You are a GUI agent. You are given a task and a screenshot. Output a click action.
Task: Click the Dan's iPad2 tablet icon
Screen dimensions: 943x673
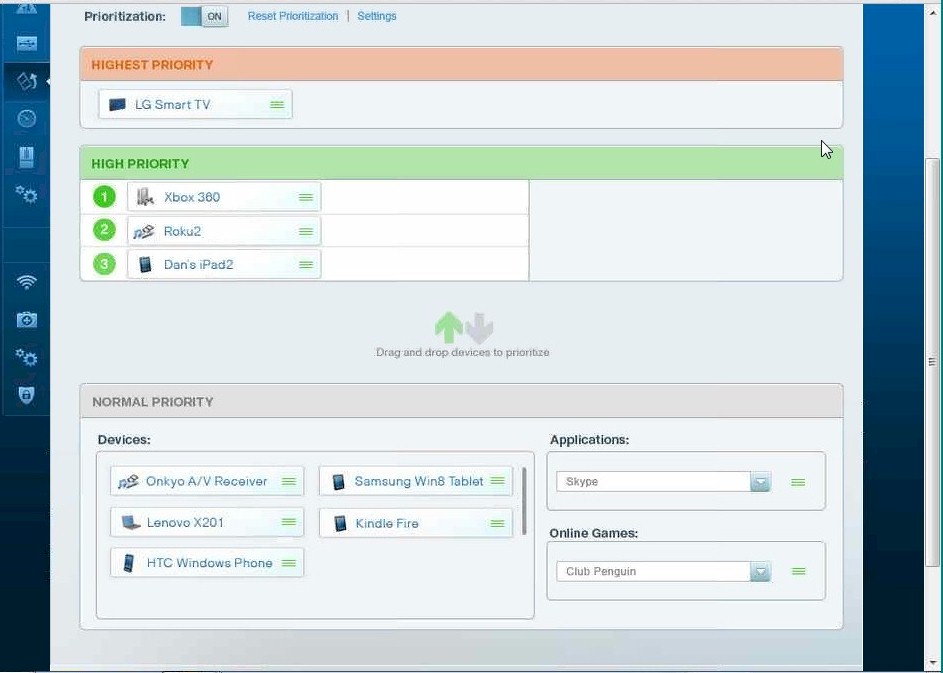click(x=145, y=265)
